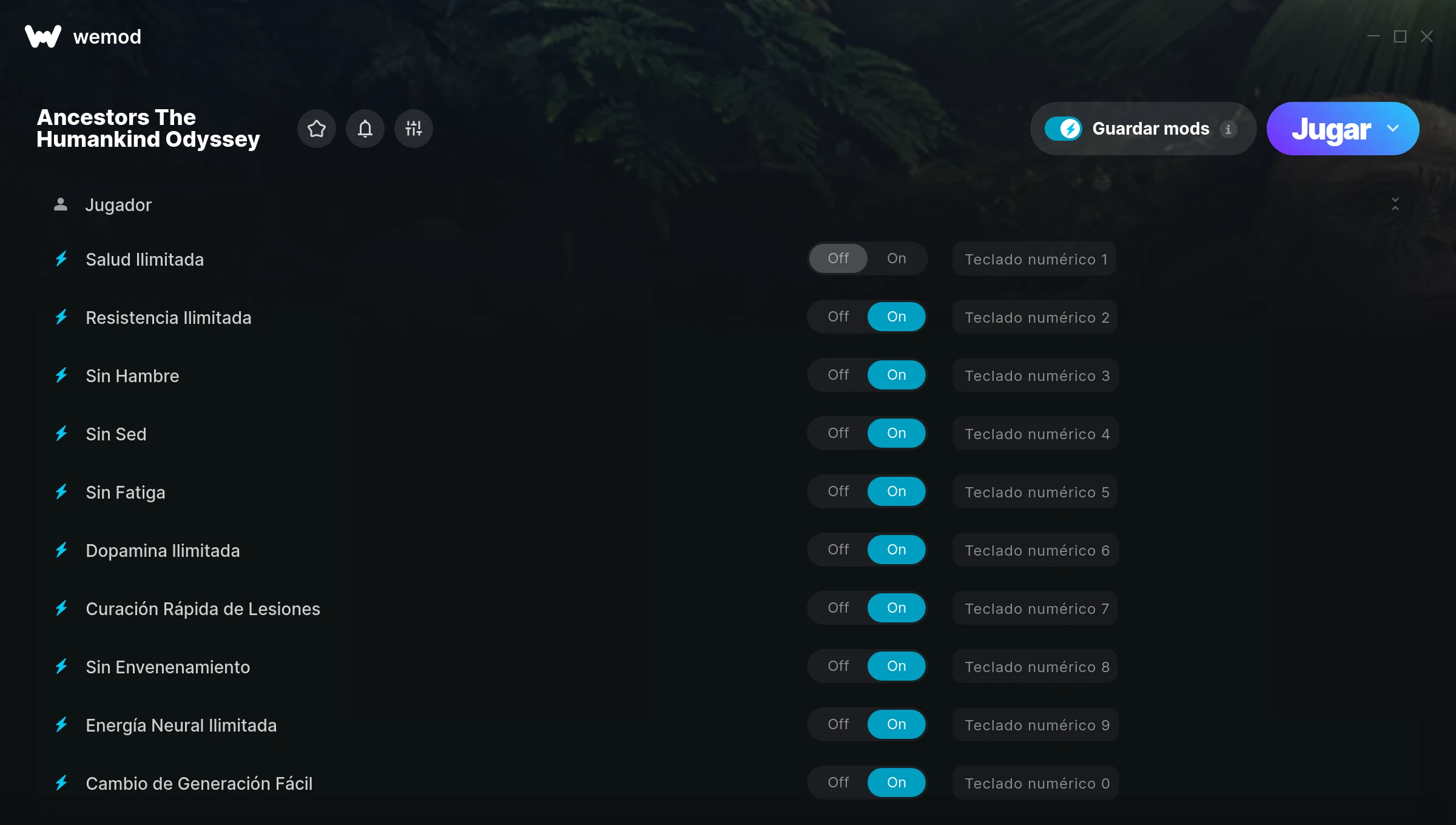Change the Teclado numérico 1 hotkey
This screenshot has width=1456, height=825.
1035,259
